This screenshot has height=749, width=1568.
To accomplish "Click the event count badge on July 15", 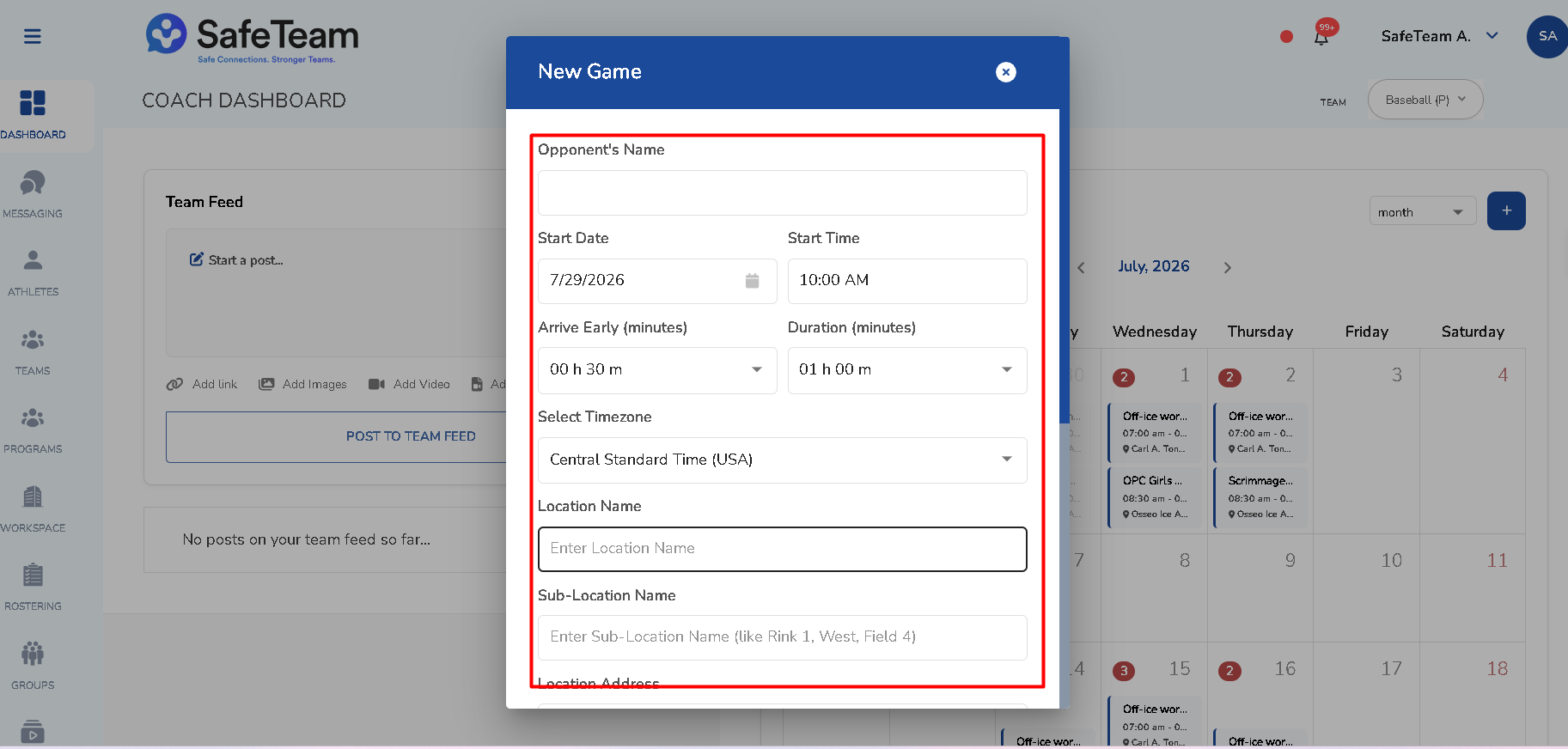I will coord(1124,671).
